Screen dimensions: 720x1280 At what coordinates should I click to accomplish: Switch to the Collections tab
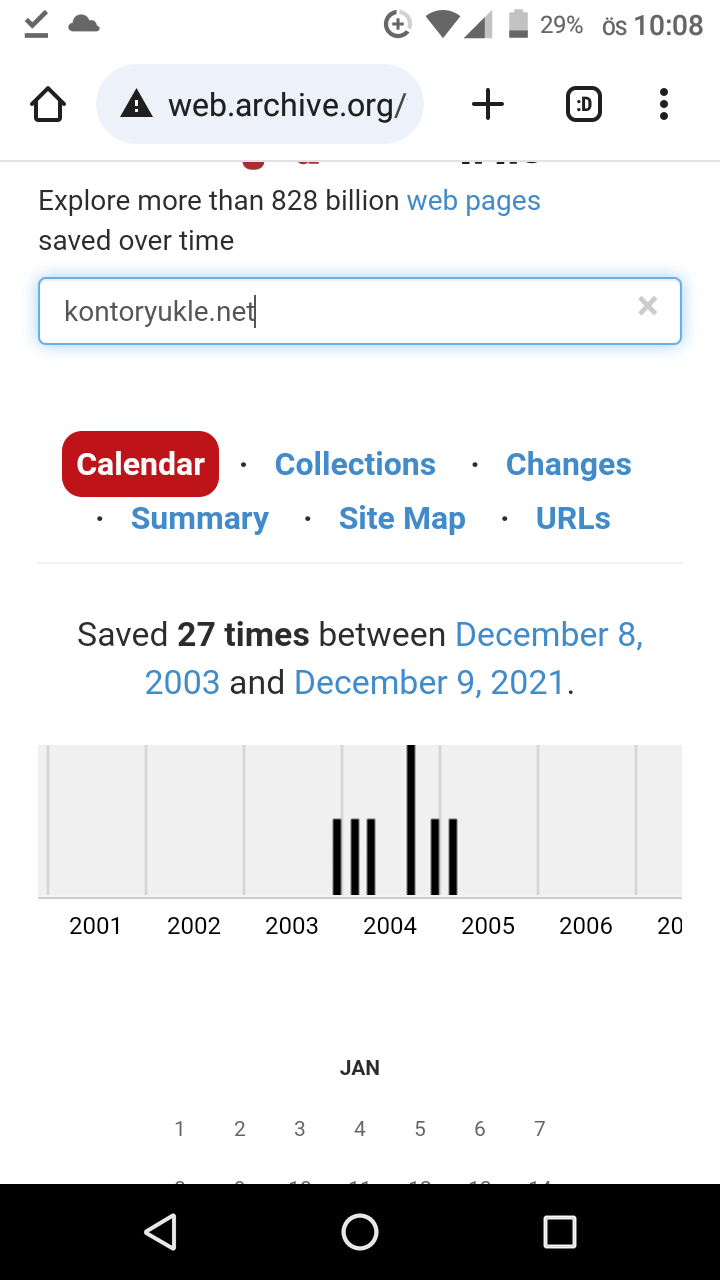(355, 464)
